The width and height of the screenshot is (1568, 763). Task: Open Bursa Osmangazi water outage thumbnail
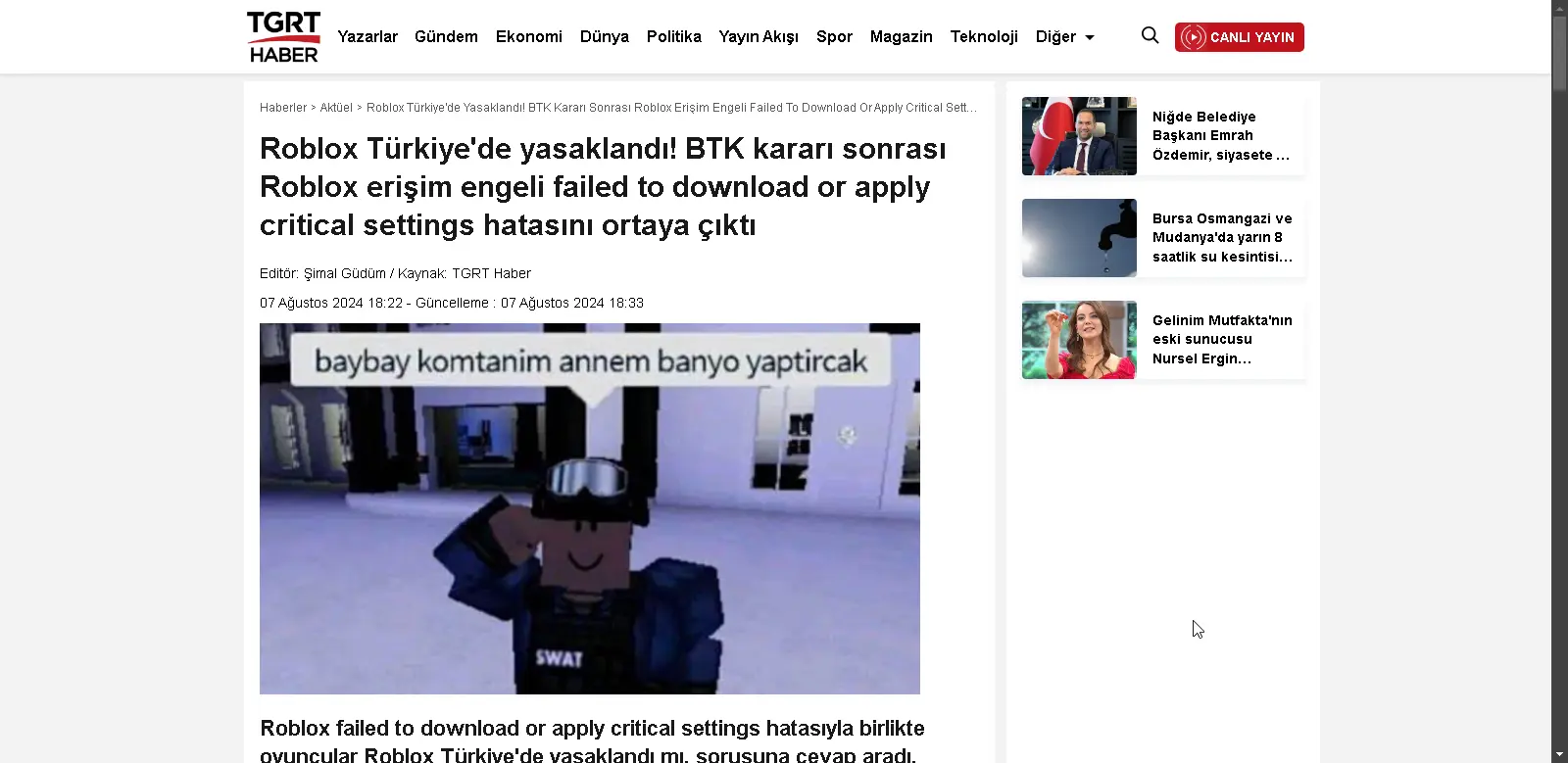tap(1079, 238)
